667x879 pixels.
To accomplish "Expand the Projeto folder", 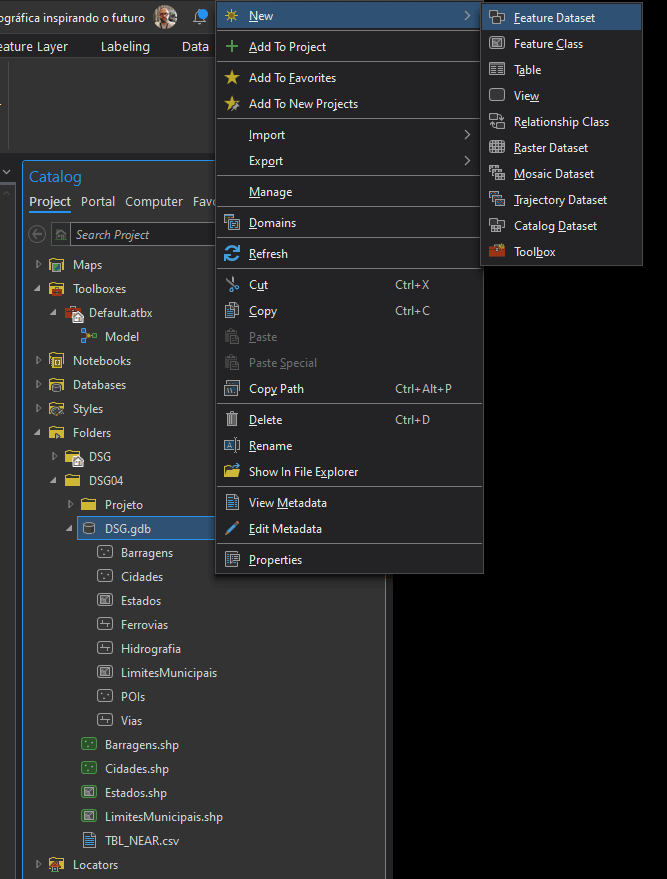I will pos(70,505).
